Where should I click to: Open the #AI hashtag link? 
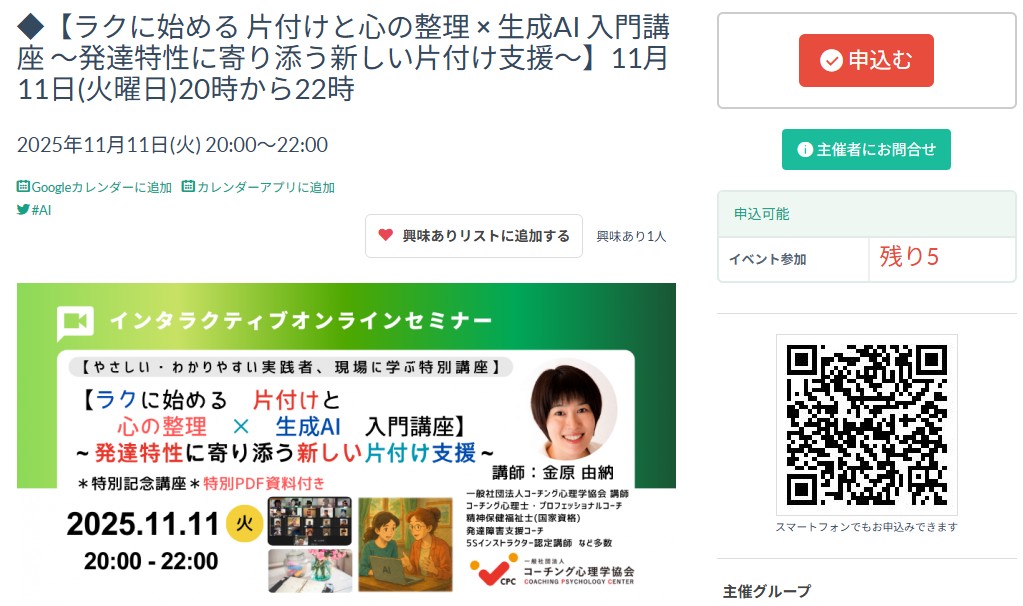pos(34,210)
